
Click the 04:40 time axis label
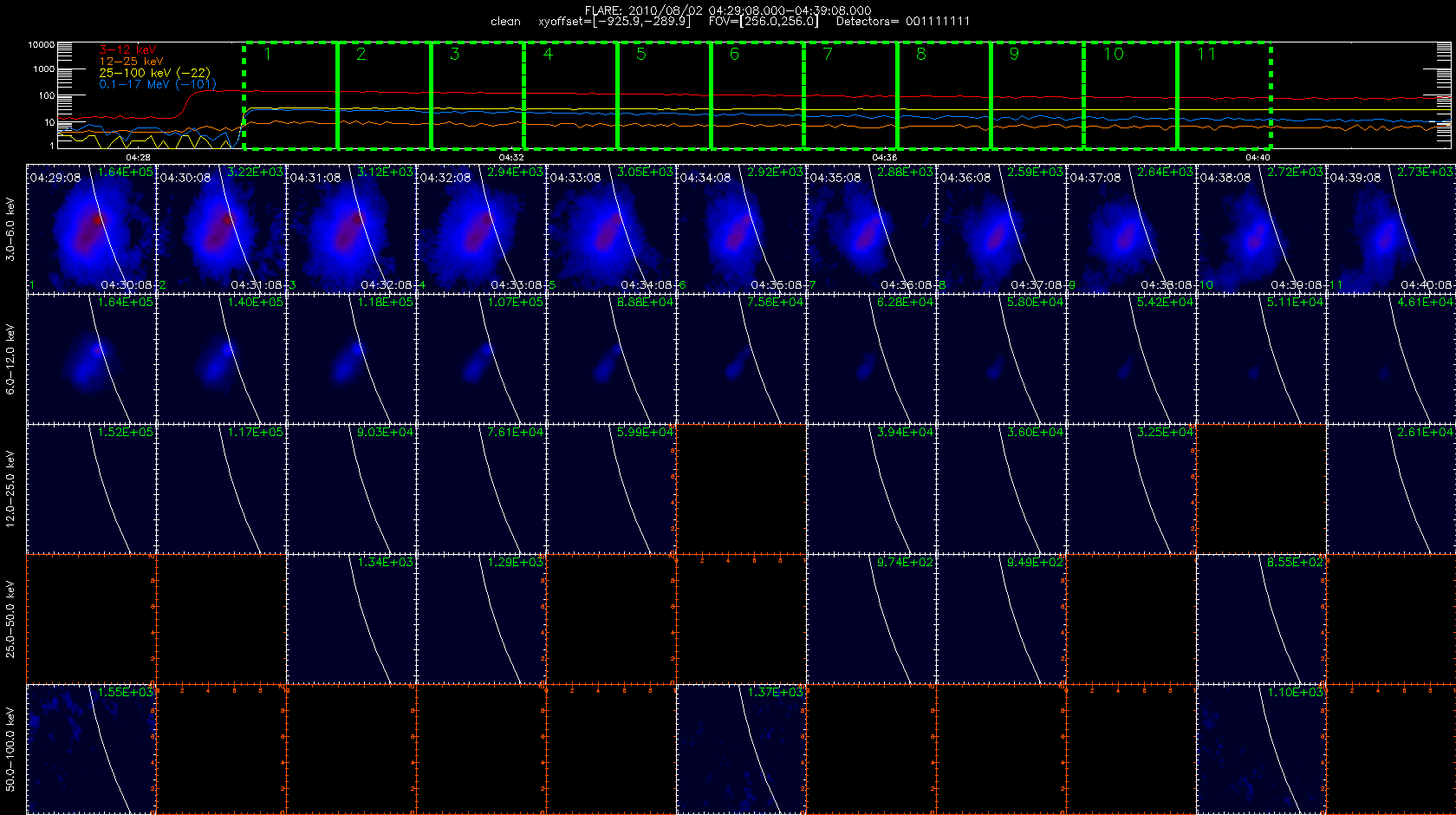click(x=1258, y=157)
